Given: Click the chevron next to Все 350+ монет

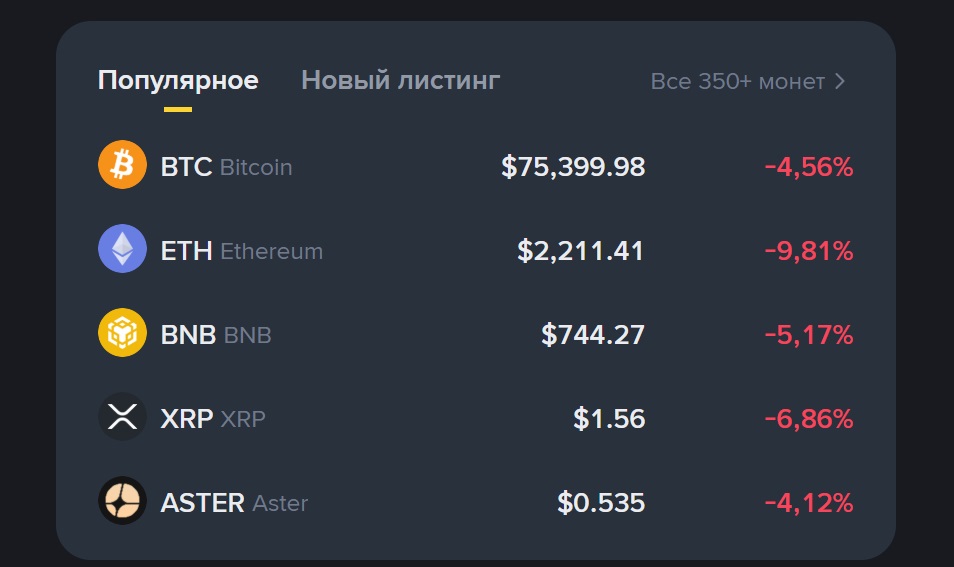Looking at the screenshot, I should [840, 81].
